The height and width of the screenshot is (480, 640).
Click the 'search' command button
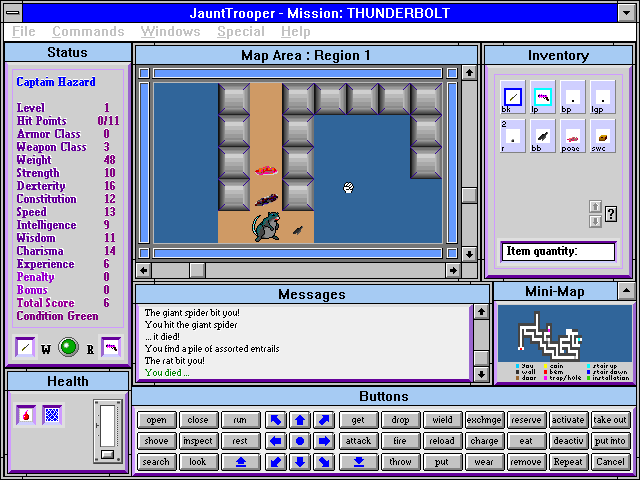click(157, 462)
